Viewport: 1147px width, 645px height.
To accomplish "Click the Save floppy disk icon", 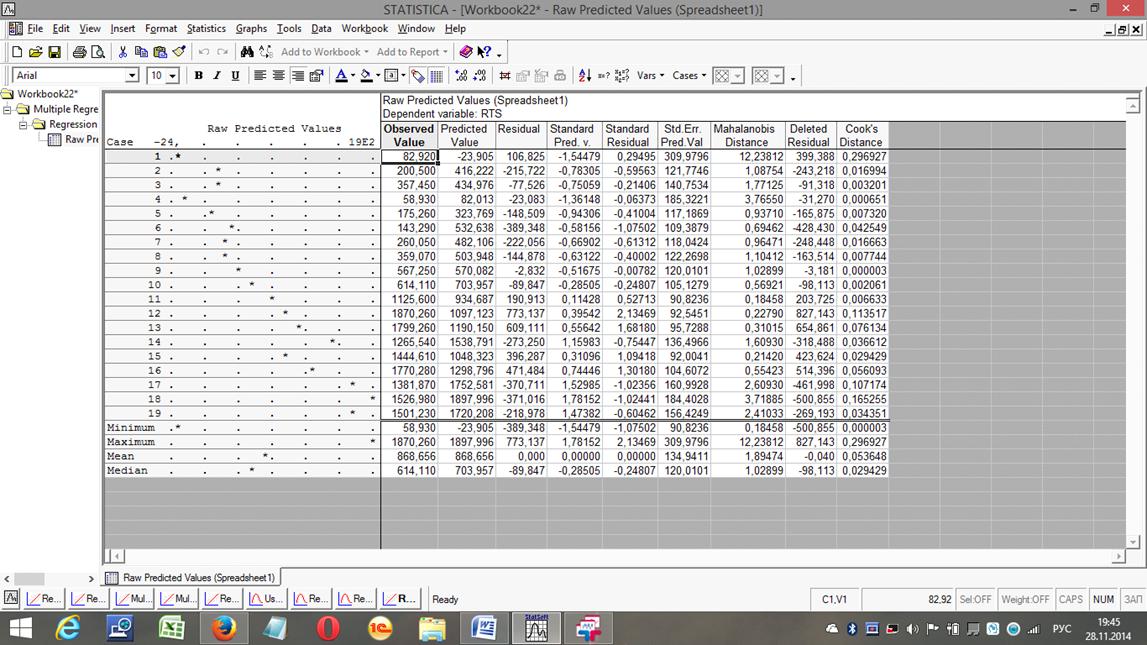I will click(54, 52).
